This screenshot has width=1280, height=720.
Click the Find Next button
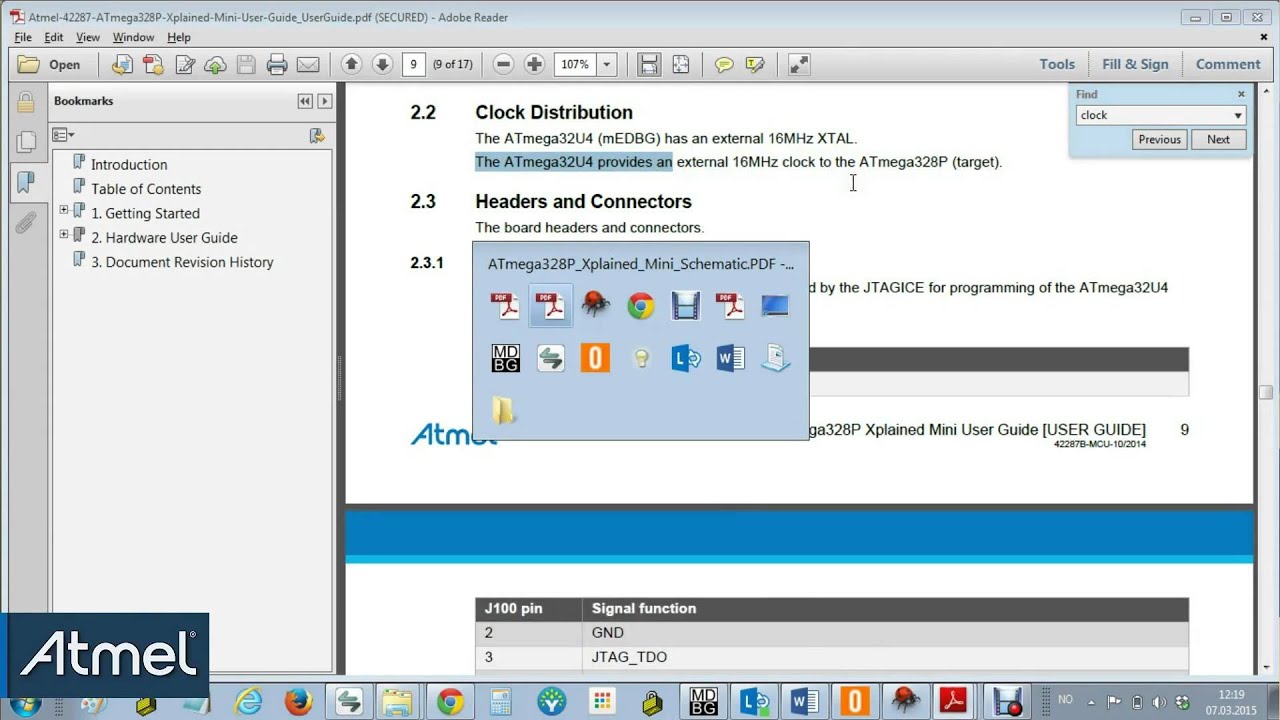[1218, 140]
